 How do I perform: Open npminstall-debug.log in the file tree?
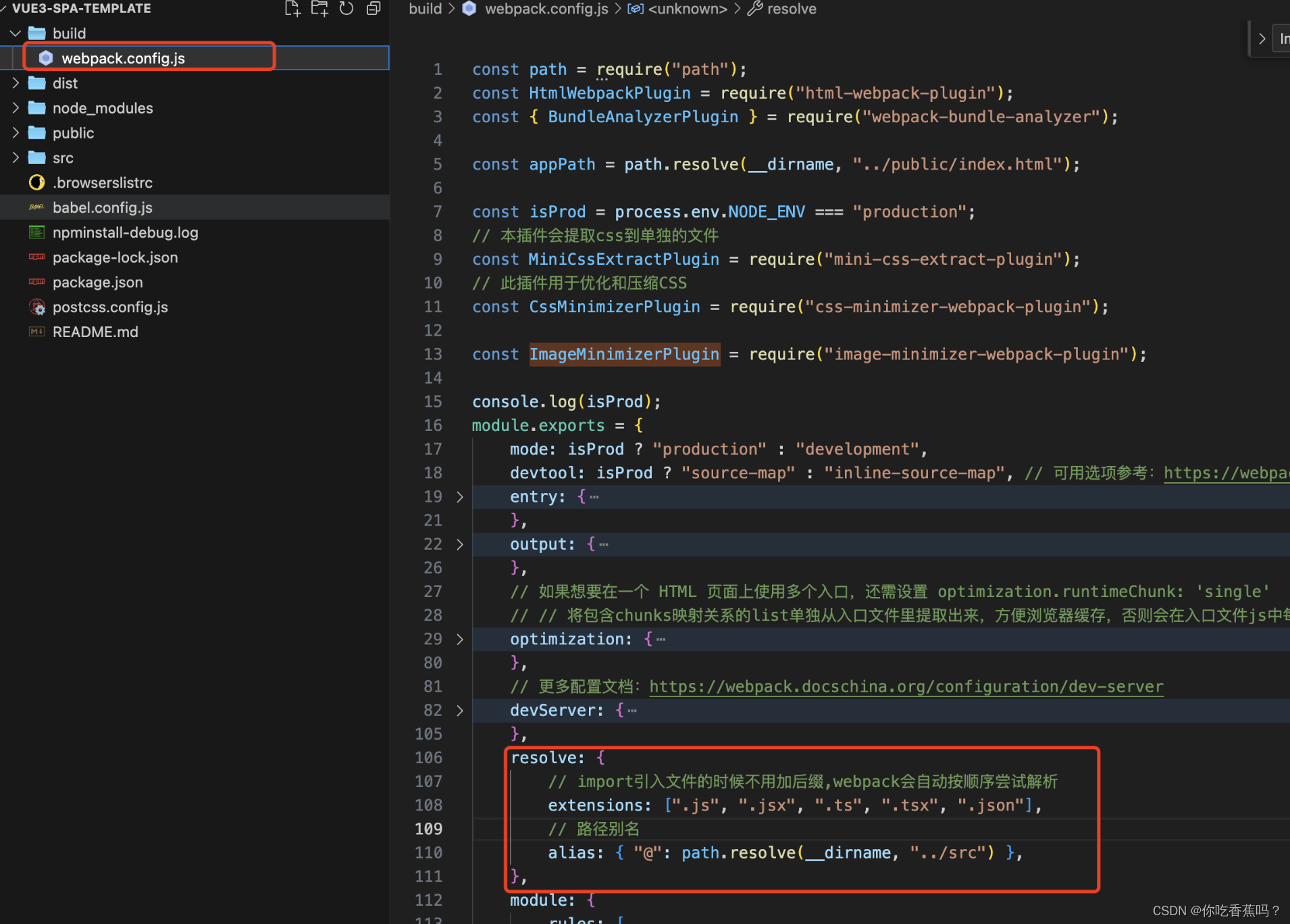click(126, 232)
